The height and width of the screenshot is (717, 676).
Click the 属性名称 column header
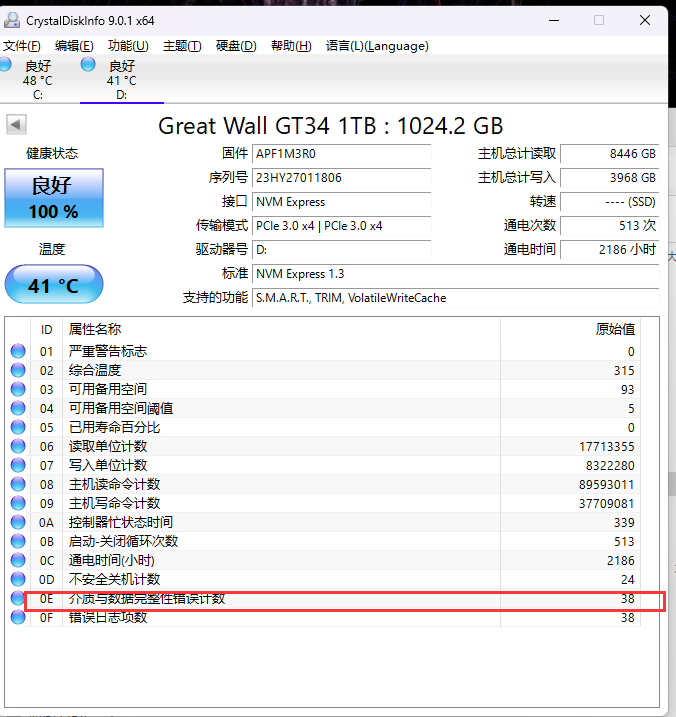click(281, 329)
